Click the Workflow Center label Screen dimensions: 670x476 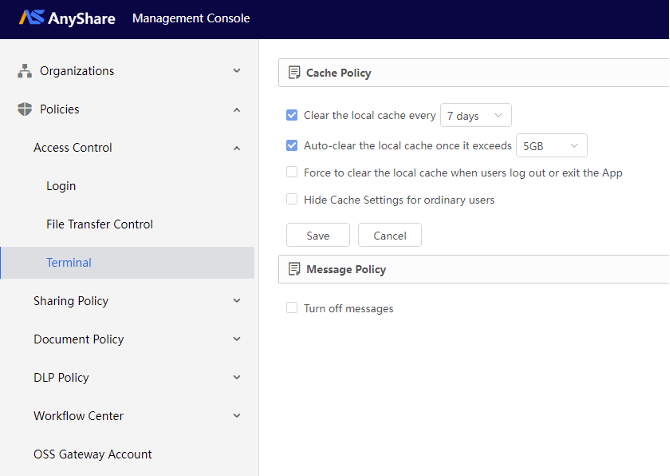[78, 416]
